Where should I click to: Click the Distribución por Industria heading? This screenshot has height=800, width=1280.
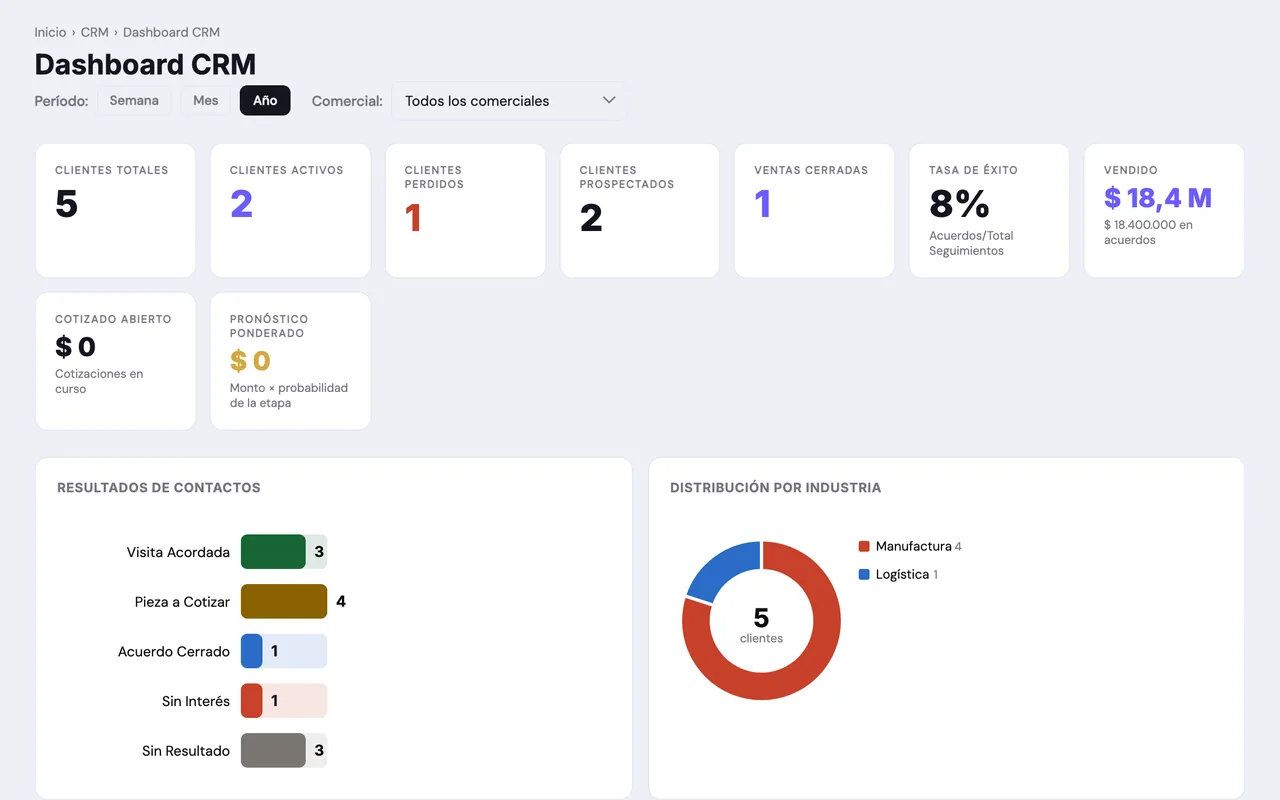coord(776,488)
